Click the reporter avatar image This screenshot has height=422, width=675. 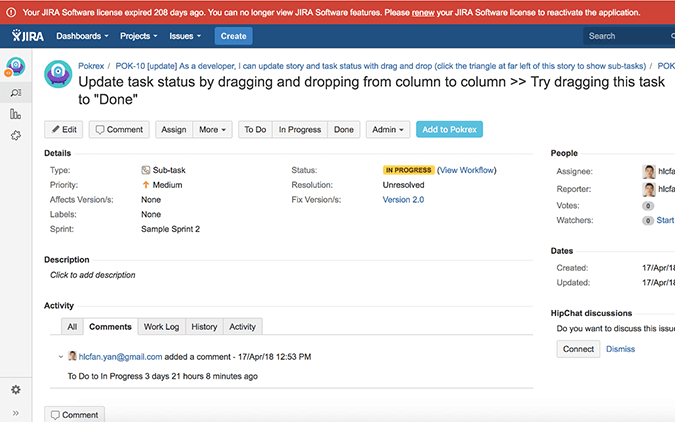pos(649,189)
